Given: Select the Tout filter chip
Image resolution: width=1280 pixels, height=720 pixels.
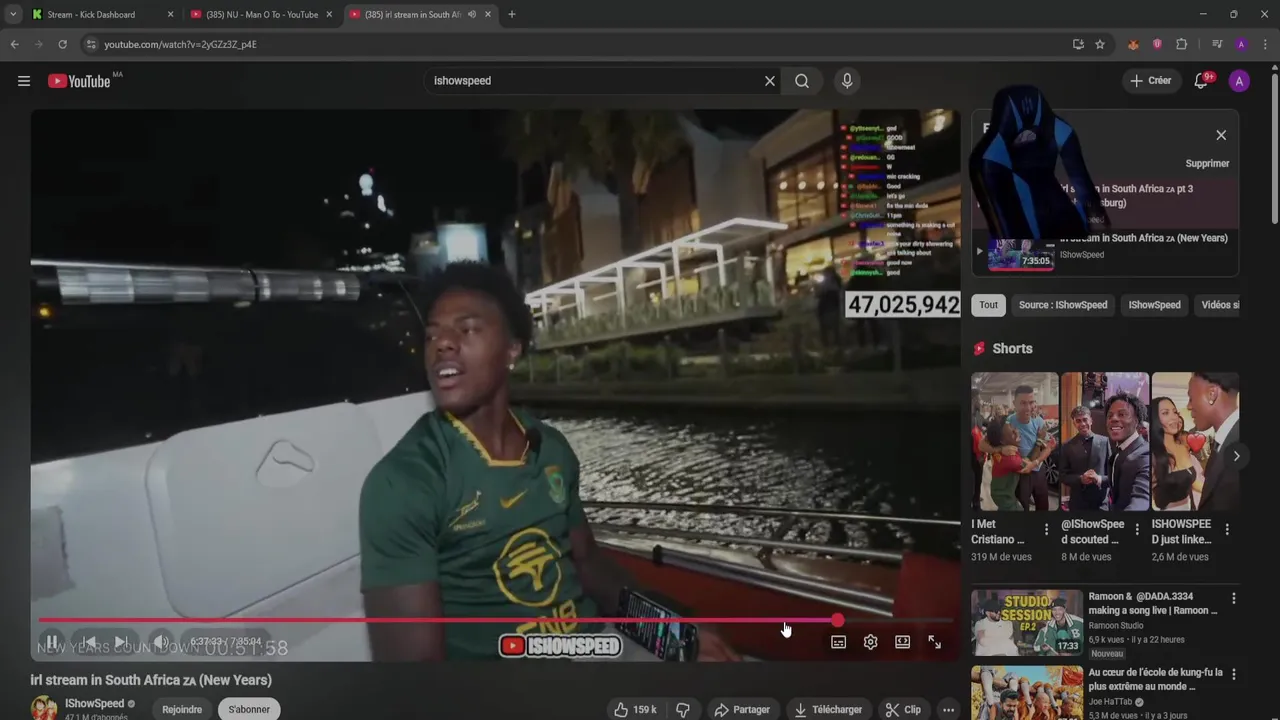Looking at the screenshot, I should click(x=989, y=305).
